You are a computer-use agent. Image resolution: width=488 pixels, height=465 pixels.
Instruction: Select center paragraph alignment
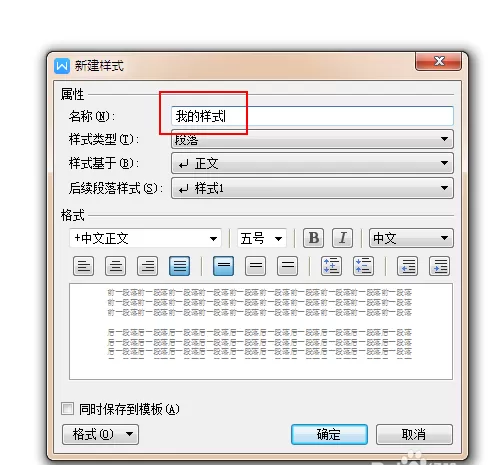(115, 266)
